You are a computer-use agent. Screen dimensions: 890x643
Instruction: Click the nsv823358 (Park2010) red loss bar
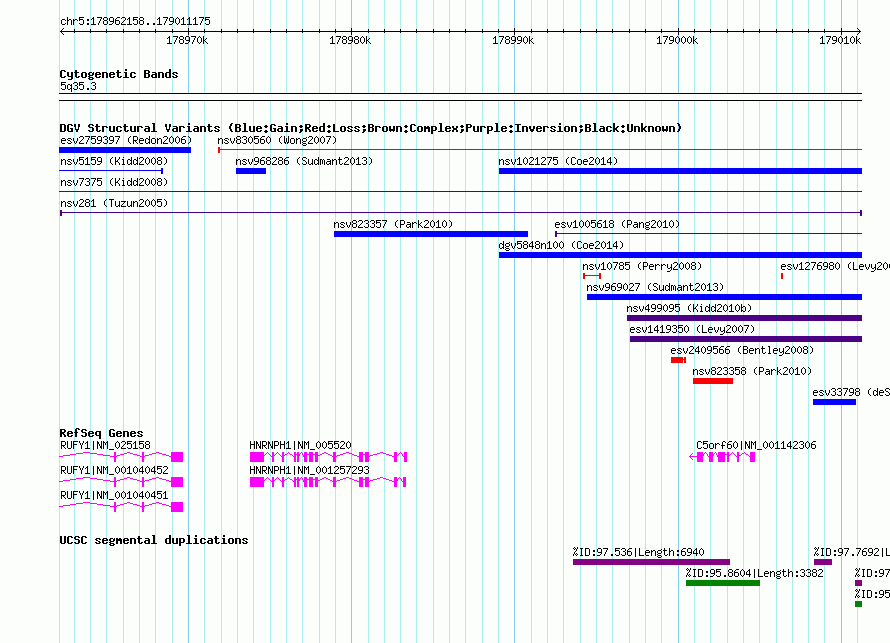[713, 381]
